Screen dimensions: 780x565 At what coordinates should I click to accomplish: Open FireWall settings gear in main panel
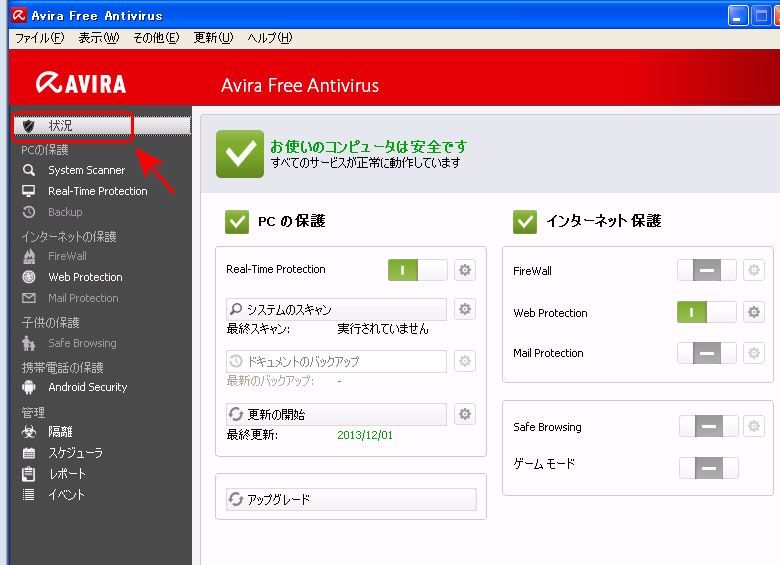click(754, 270)
